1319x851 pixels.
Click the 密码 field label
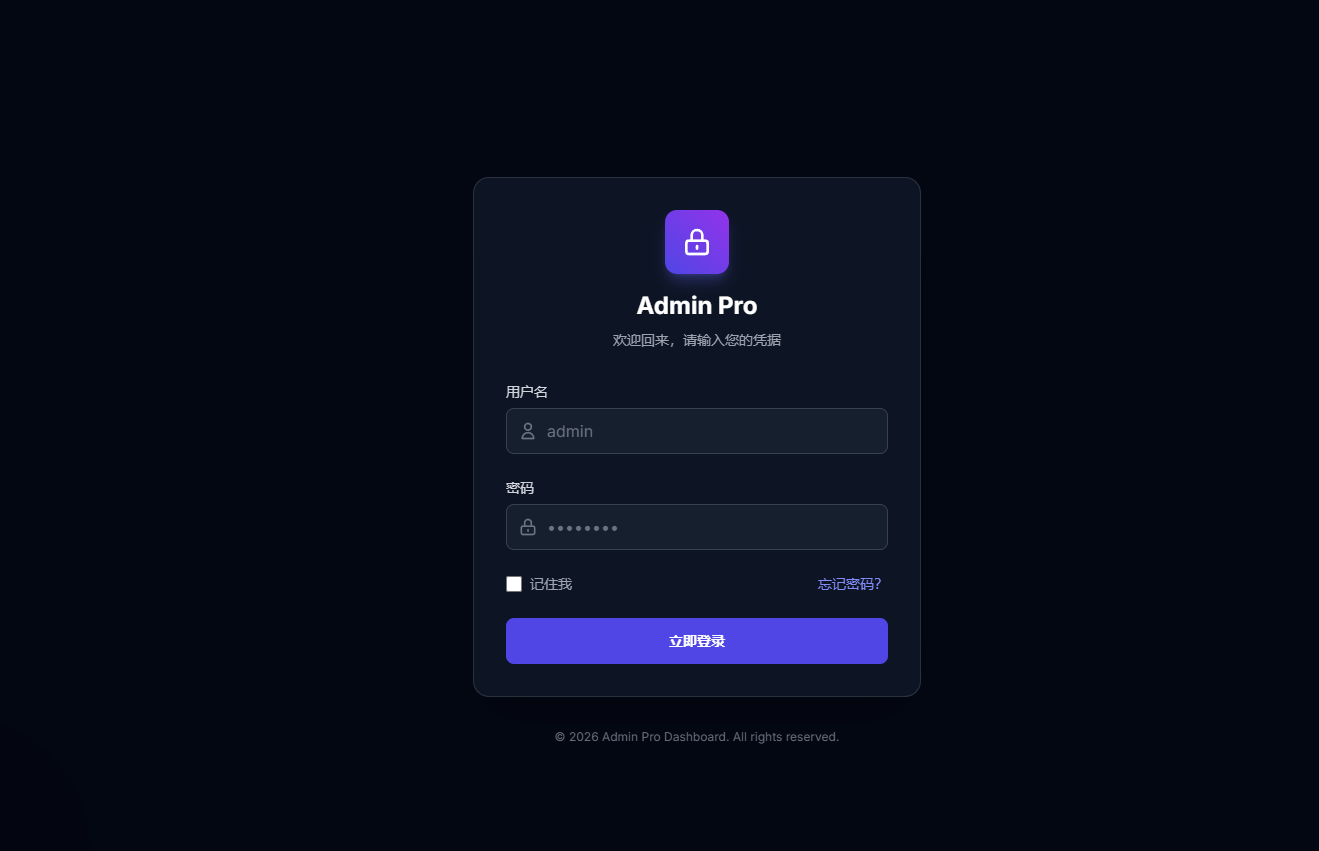[x=520, y=488]
